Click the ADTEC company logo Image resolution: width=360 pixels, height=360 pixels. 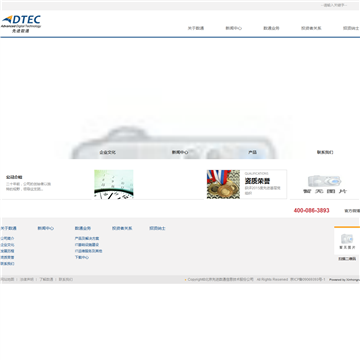(x=21, y=24)
